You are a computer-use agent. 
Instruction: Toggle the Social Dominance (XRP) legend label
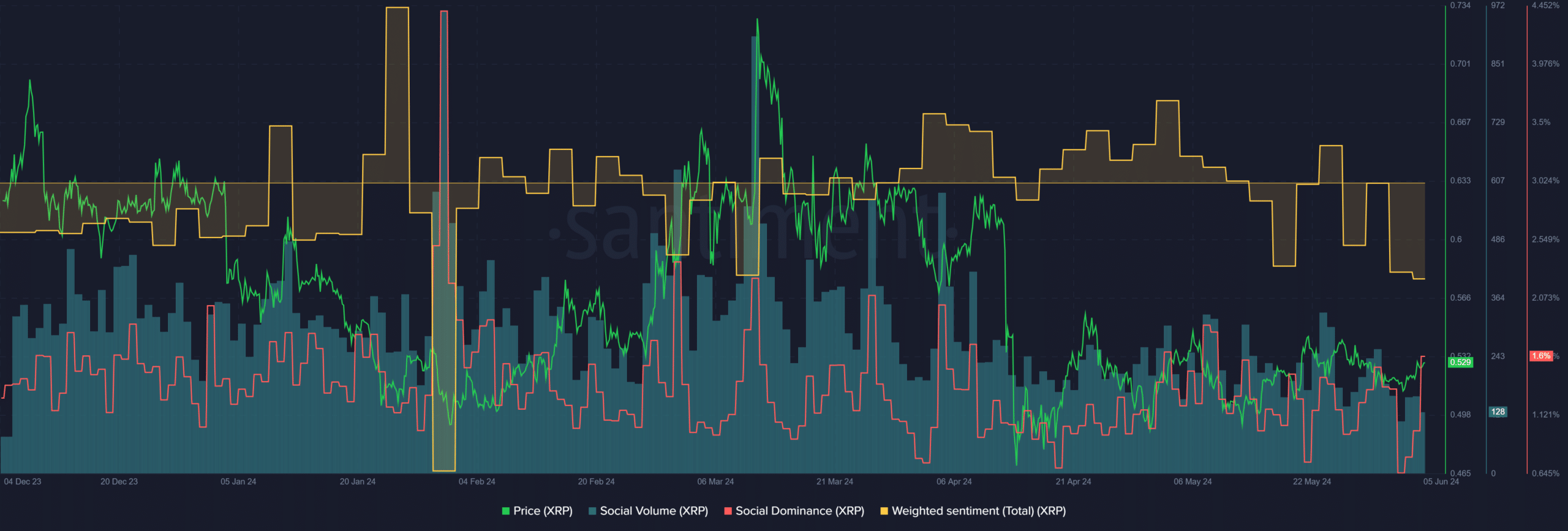coord(800,511)
